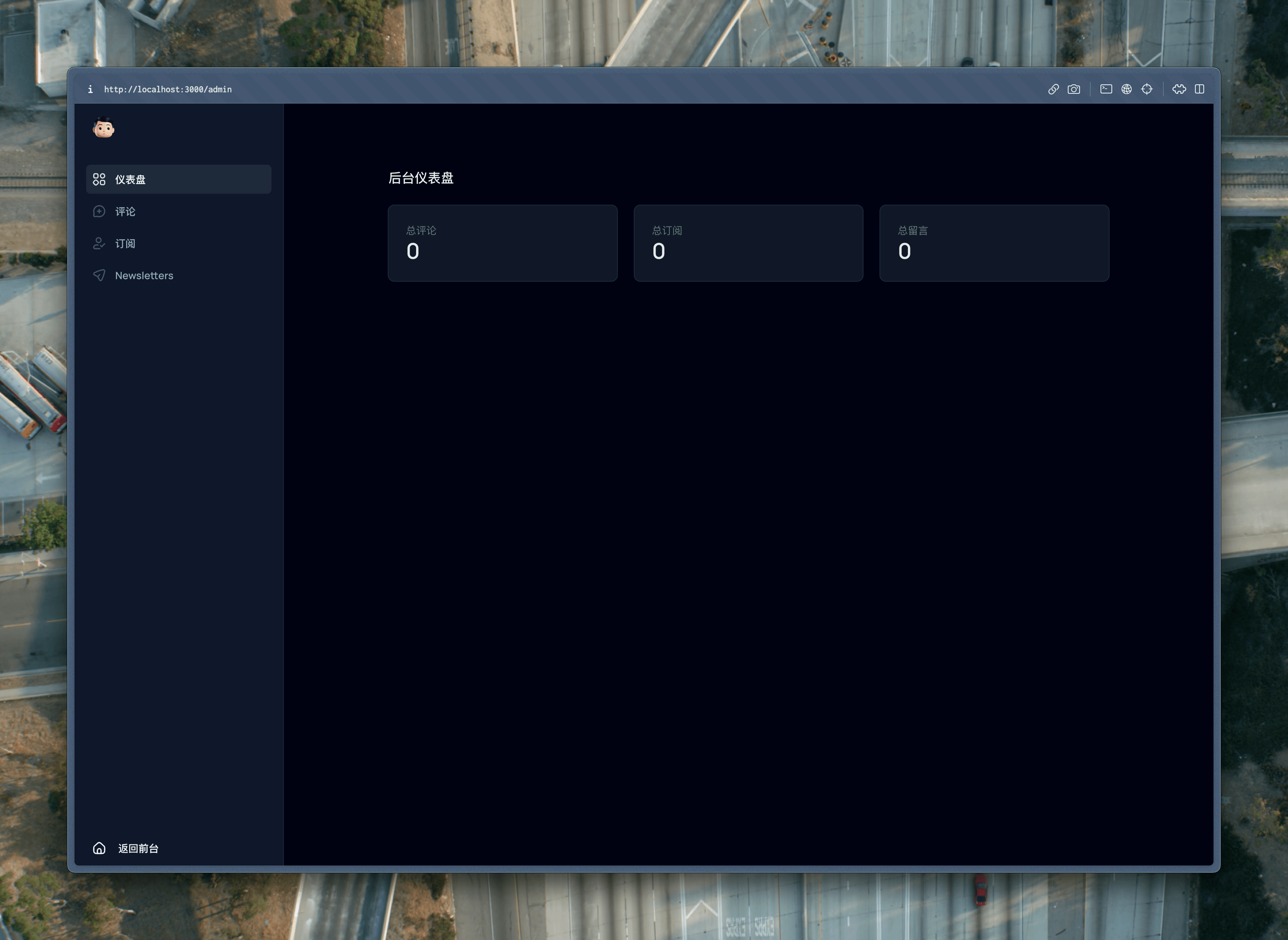Open the terminal icon in the toolbar
The height and width of the screenshot is (940, 1288).
[1106, 89]
